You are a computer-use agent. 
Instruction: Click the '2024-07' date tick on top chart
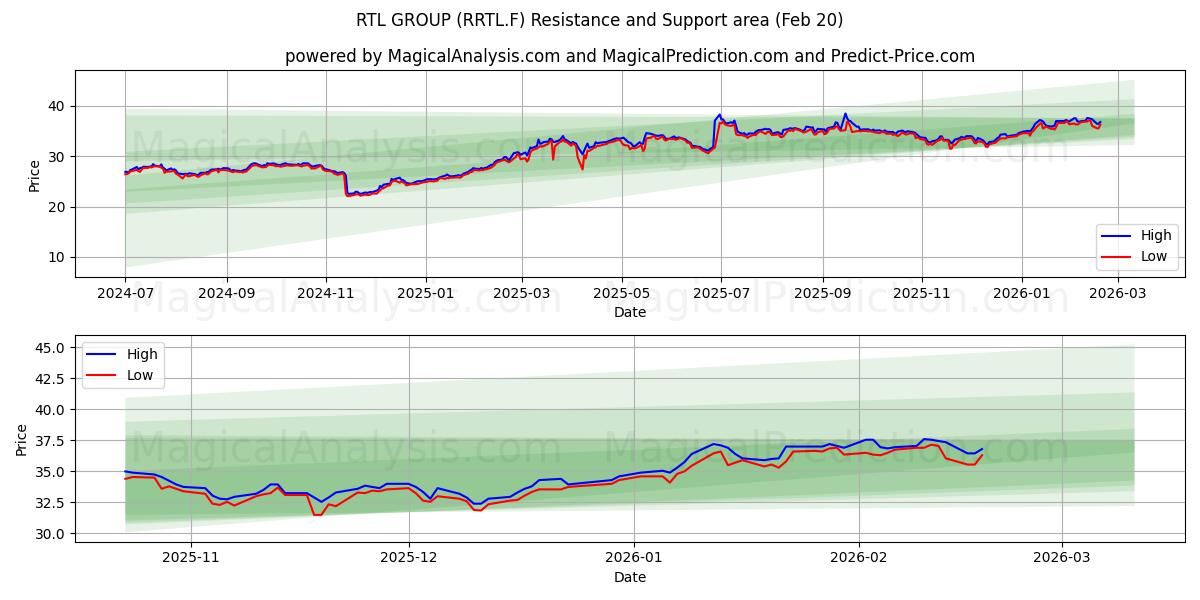[x=125, y=295]
